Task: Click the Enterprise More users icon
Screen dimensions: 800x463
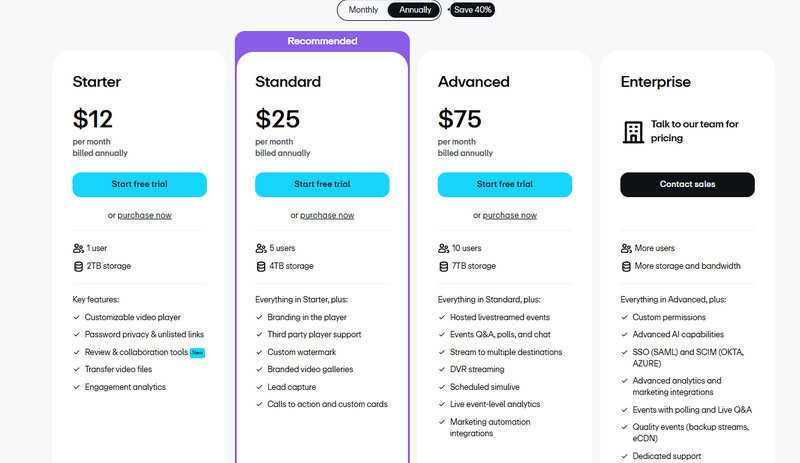Action: (626, 248)
